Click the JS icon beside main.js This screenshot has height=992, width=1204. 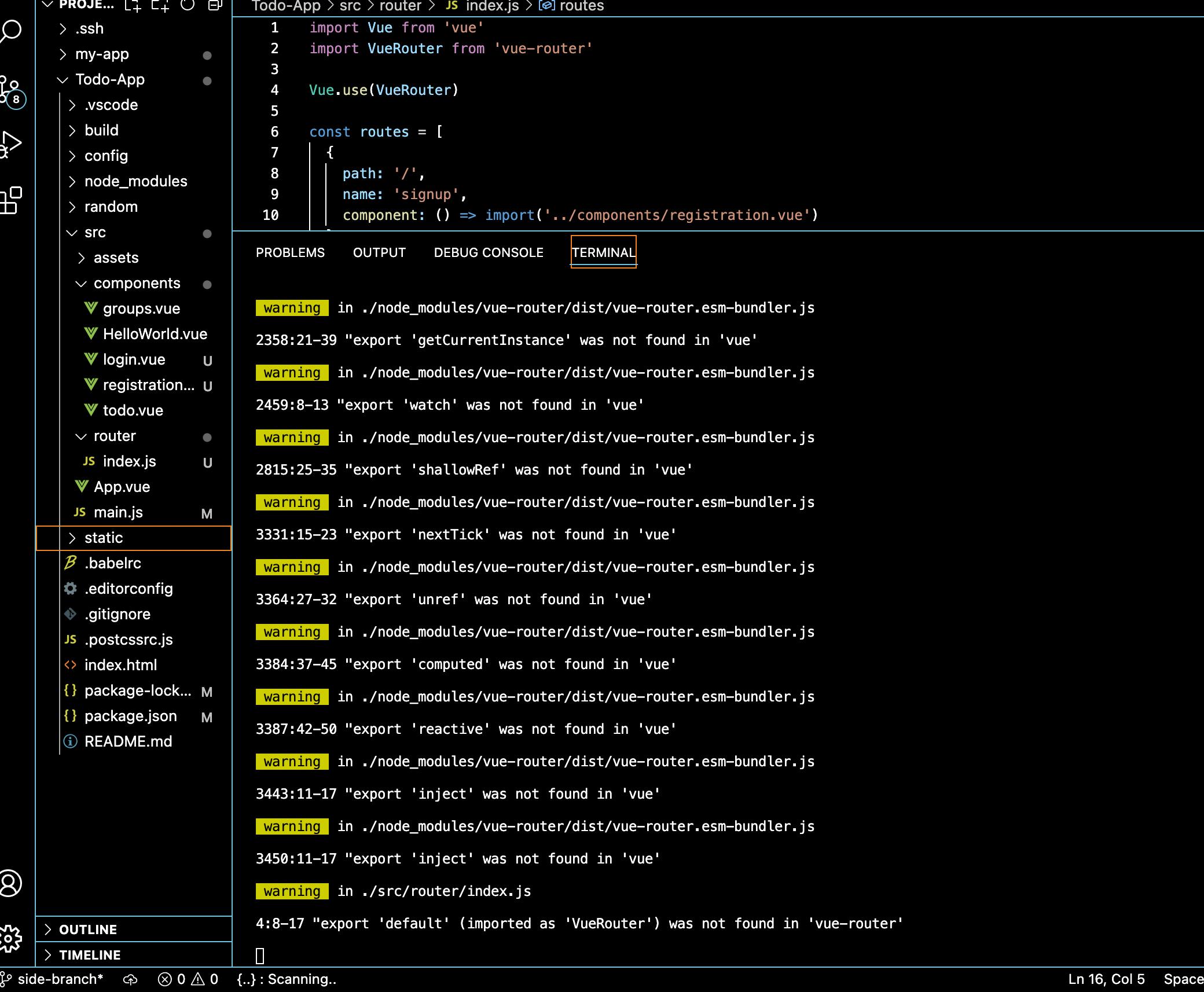tap(80, 512)
